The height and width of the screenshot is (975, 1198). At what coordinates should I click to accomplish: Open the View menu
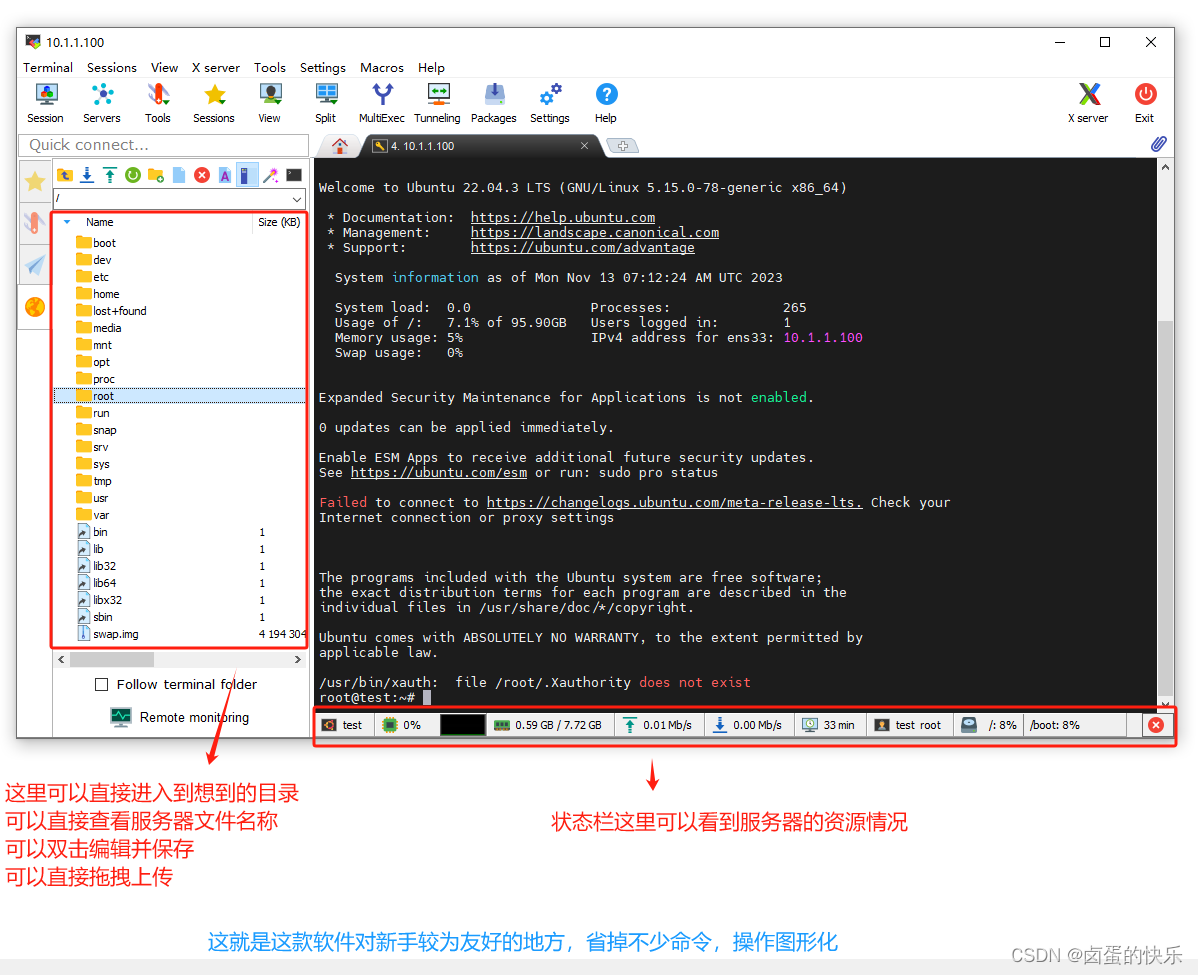(164, 67)
